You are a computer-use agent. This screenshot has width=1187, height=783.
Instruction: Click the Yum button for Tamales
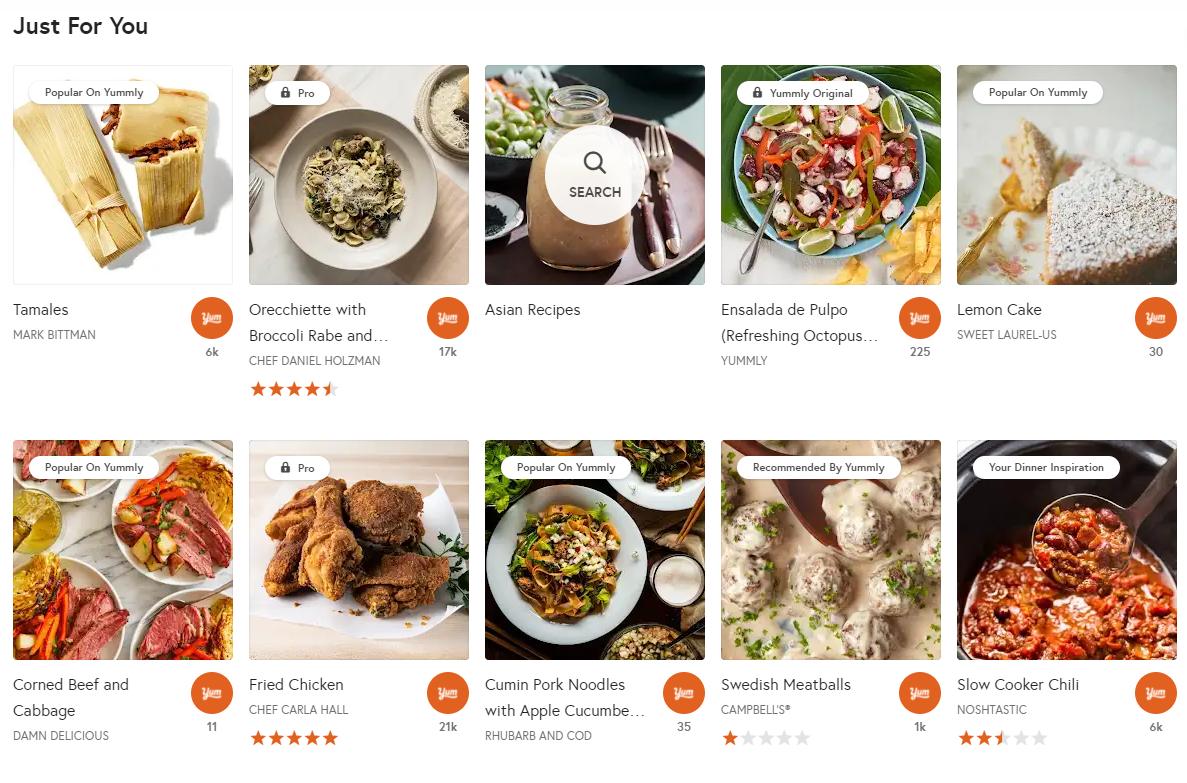click(x=211, y=318)
